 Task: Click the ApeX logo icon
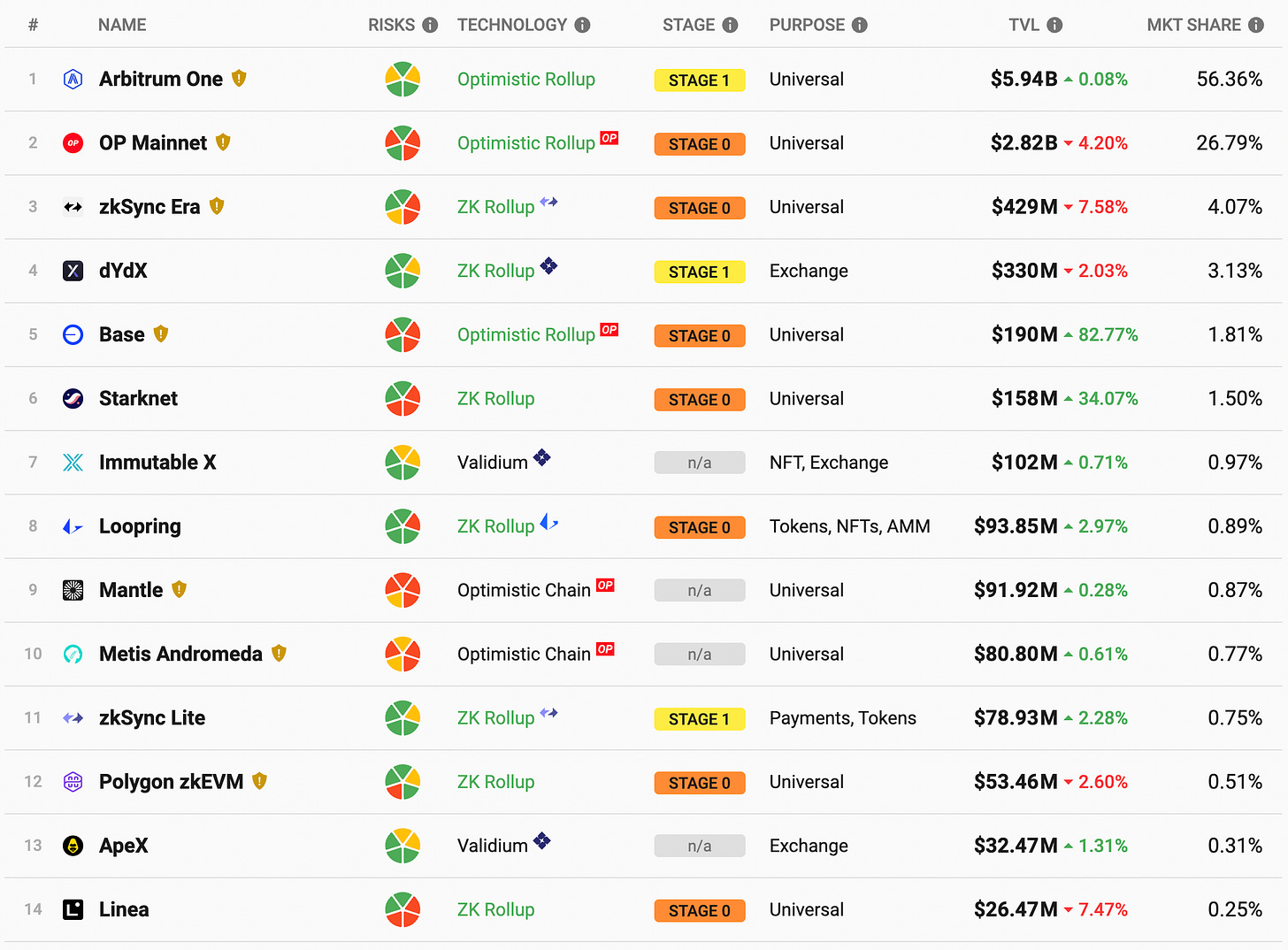pyautogui.click(x=73, y=846)
